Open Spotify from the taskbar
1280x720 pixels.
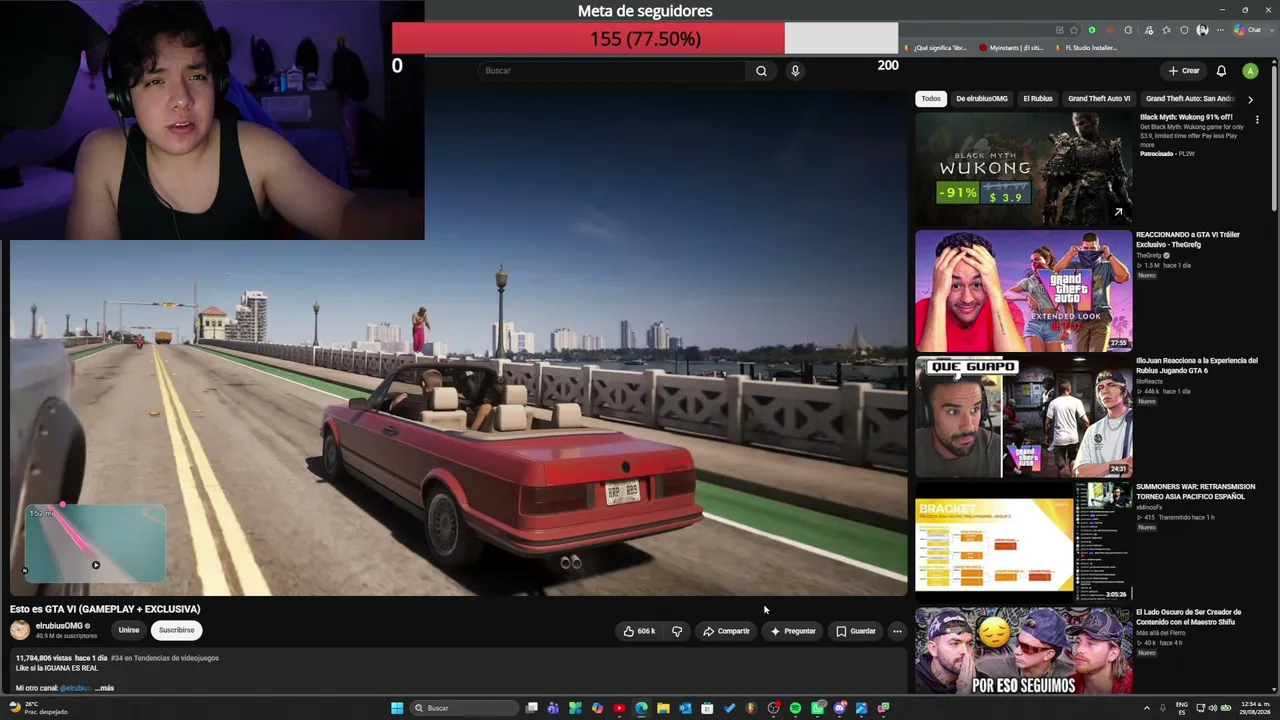tap(795, 708)
